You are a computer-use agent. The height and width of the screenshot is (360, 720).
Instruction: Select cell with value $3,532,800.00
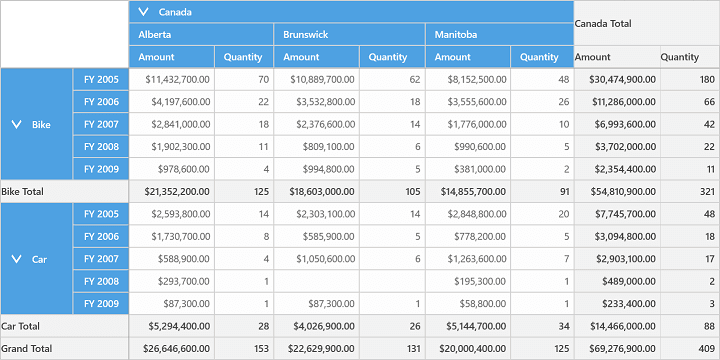coord(316,102)
